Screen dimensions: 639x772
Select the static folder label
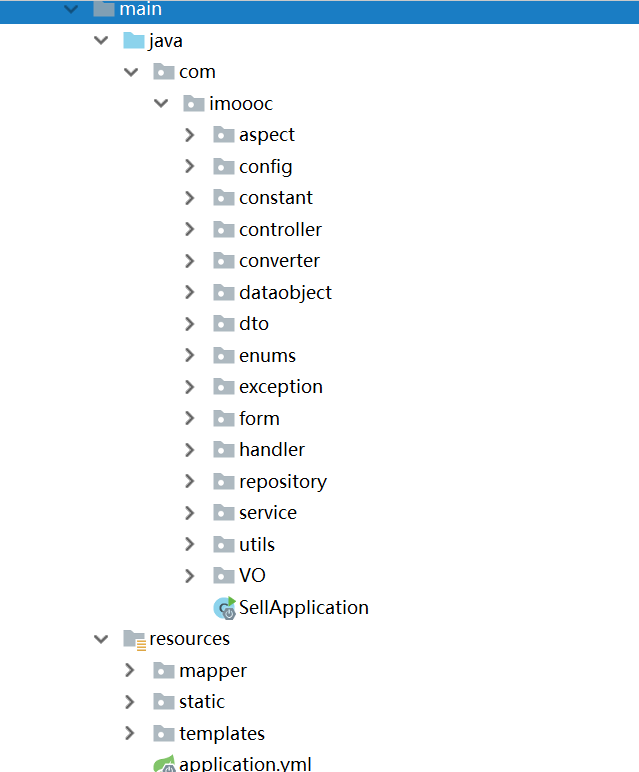[202, 702]
